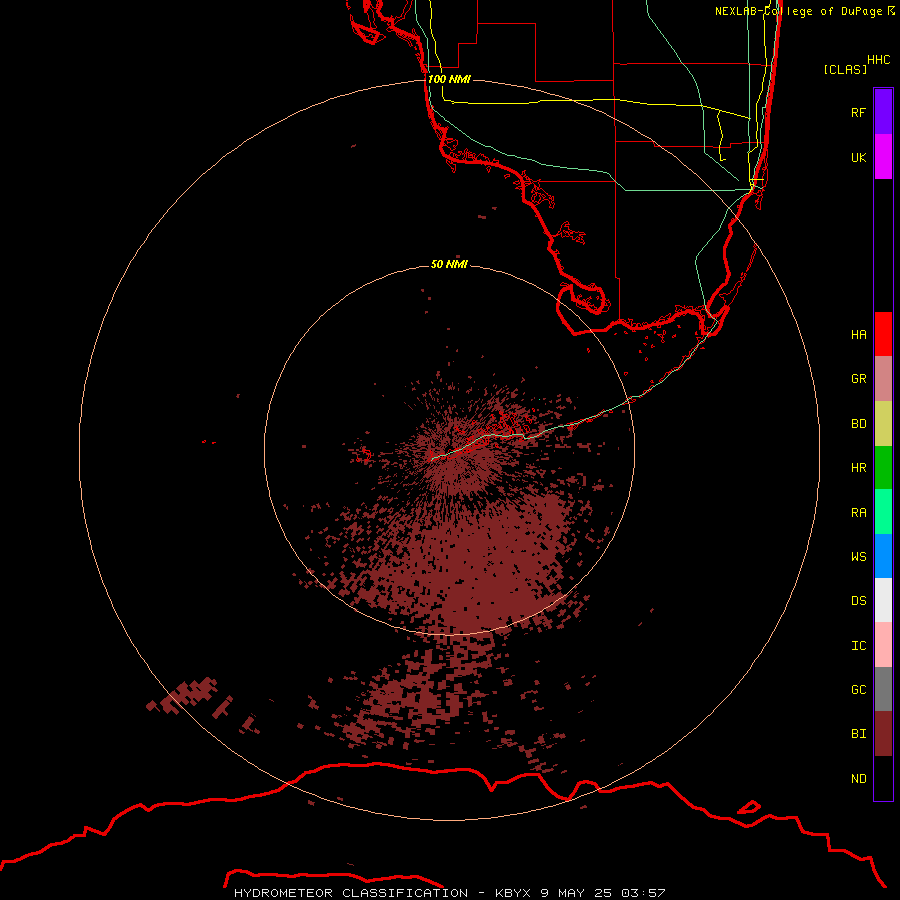Click the 'NEXLAB-College of DuPage' credit text

(x=798, y=11)
